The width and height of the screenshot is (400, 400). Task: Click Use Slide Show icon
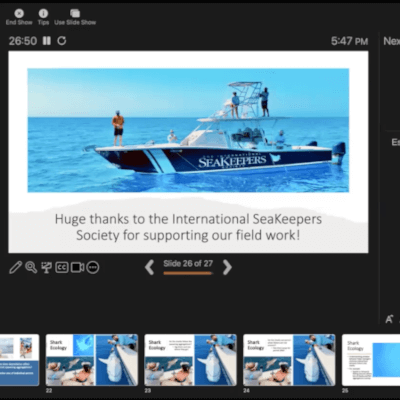point(75,13)
